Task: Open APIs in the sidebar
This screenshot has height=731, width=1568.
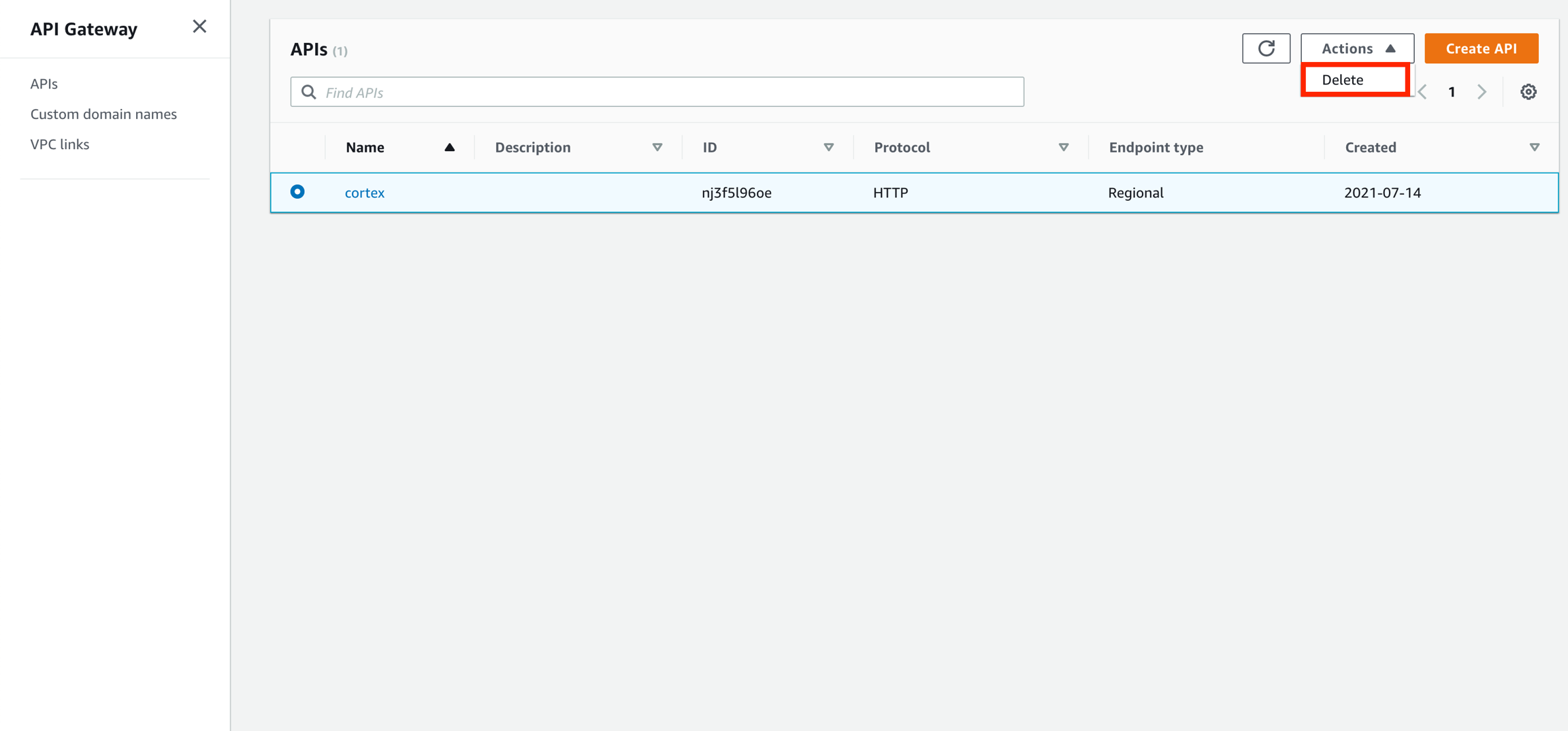Action: point(44,84)
